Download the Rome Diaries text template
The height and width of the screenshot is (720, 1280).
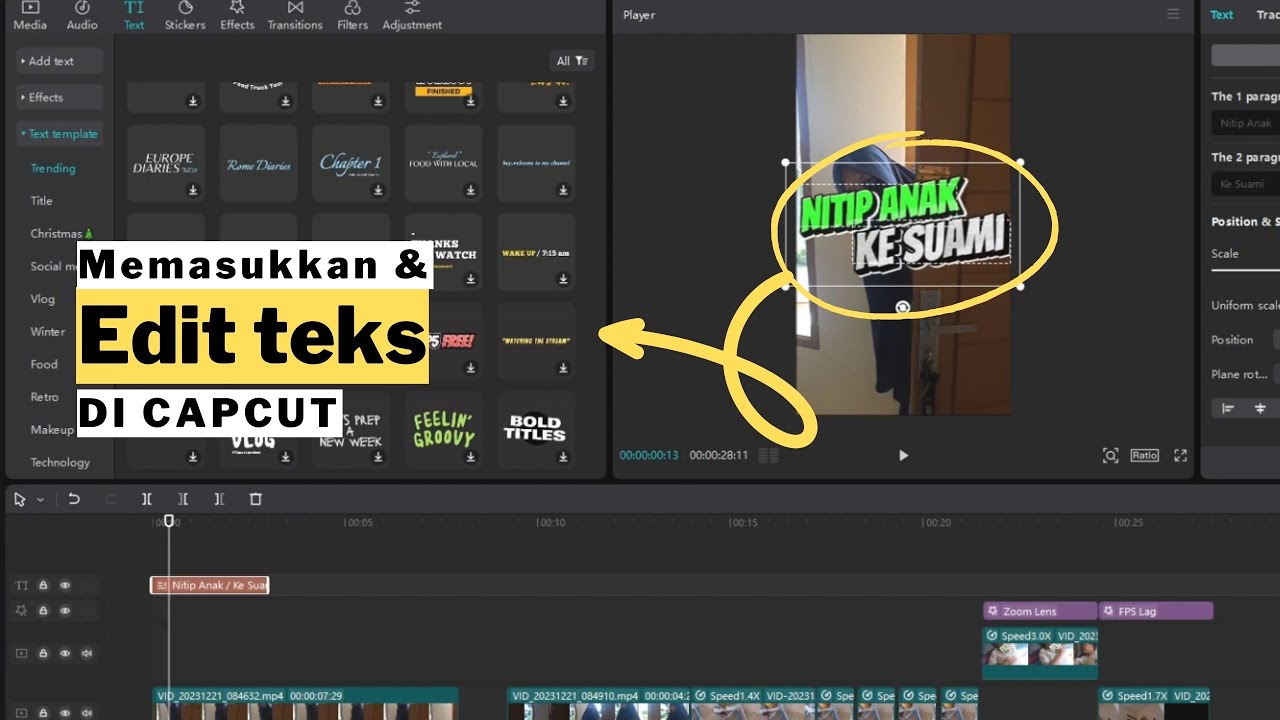point(285,190)
